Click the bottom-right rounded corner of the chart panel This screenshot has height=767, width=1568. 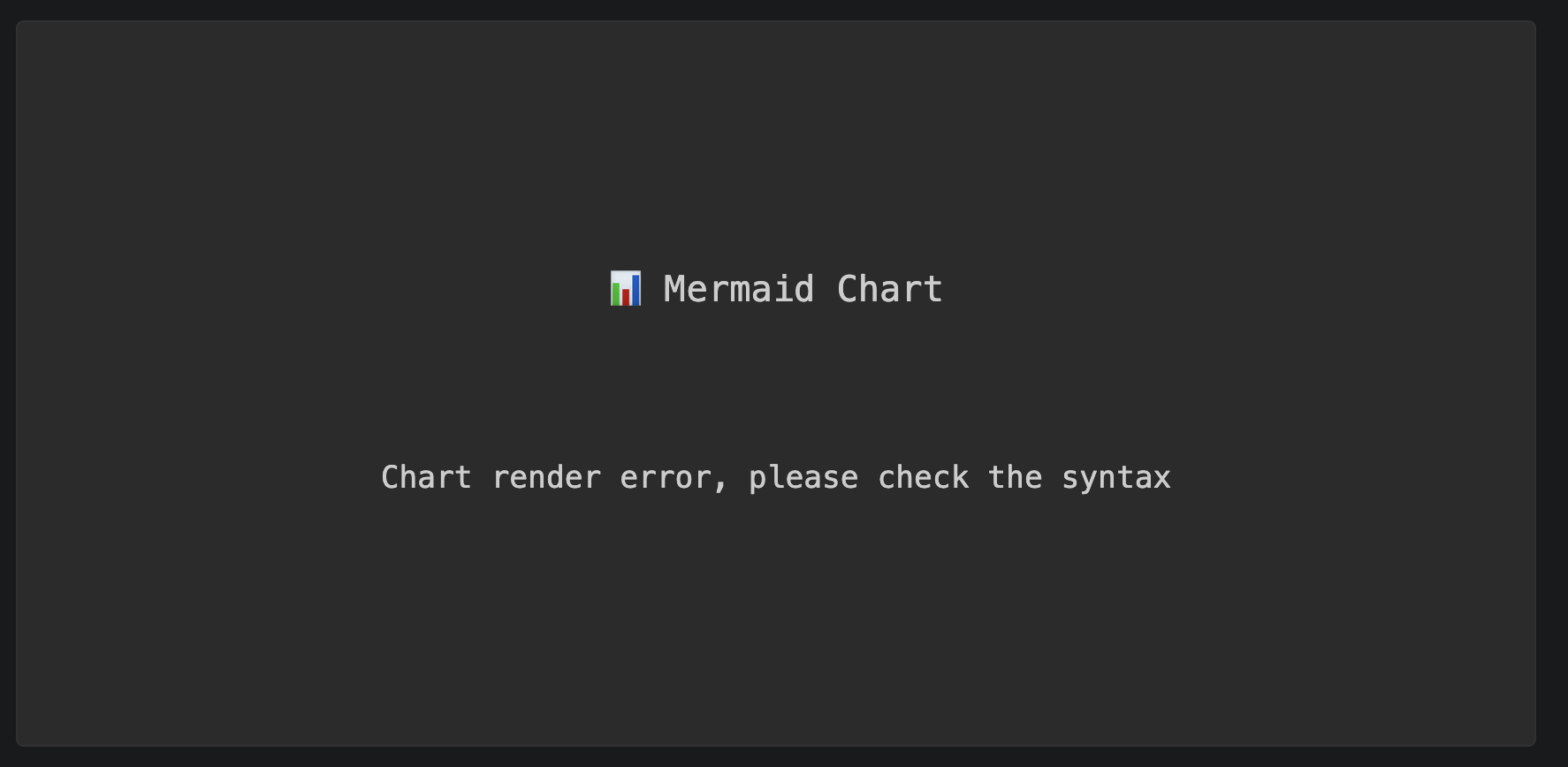[1532, 741]
